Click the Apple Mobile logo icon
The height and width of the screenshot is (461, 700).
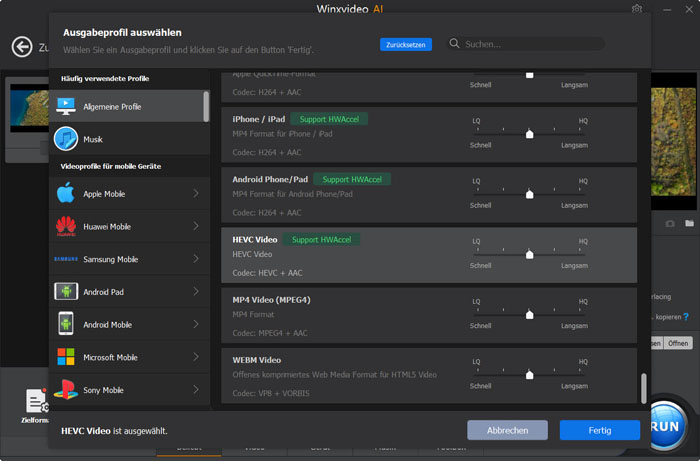pos(66,193)
